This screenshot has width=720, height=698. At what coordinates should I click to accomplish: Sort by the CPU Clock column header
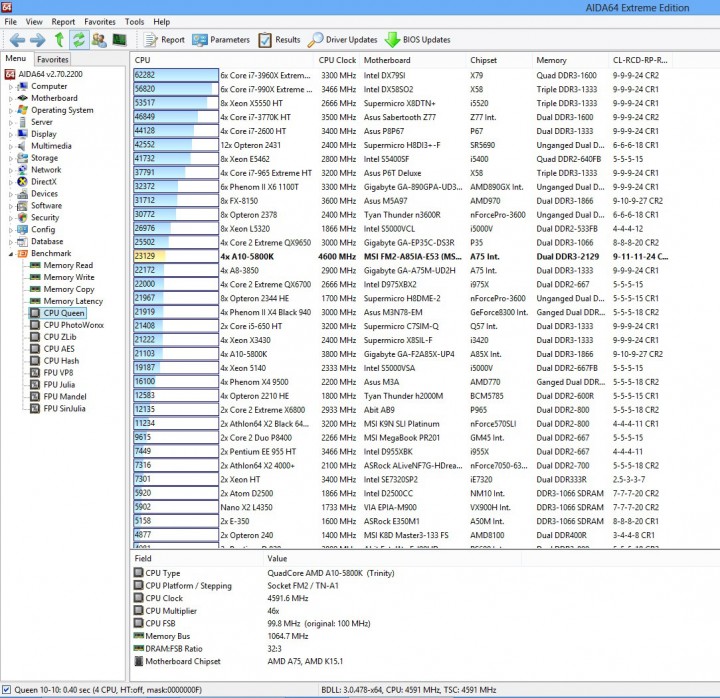[338, 60]
